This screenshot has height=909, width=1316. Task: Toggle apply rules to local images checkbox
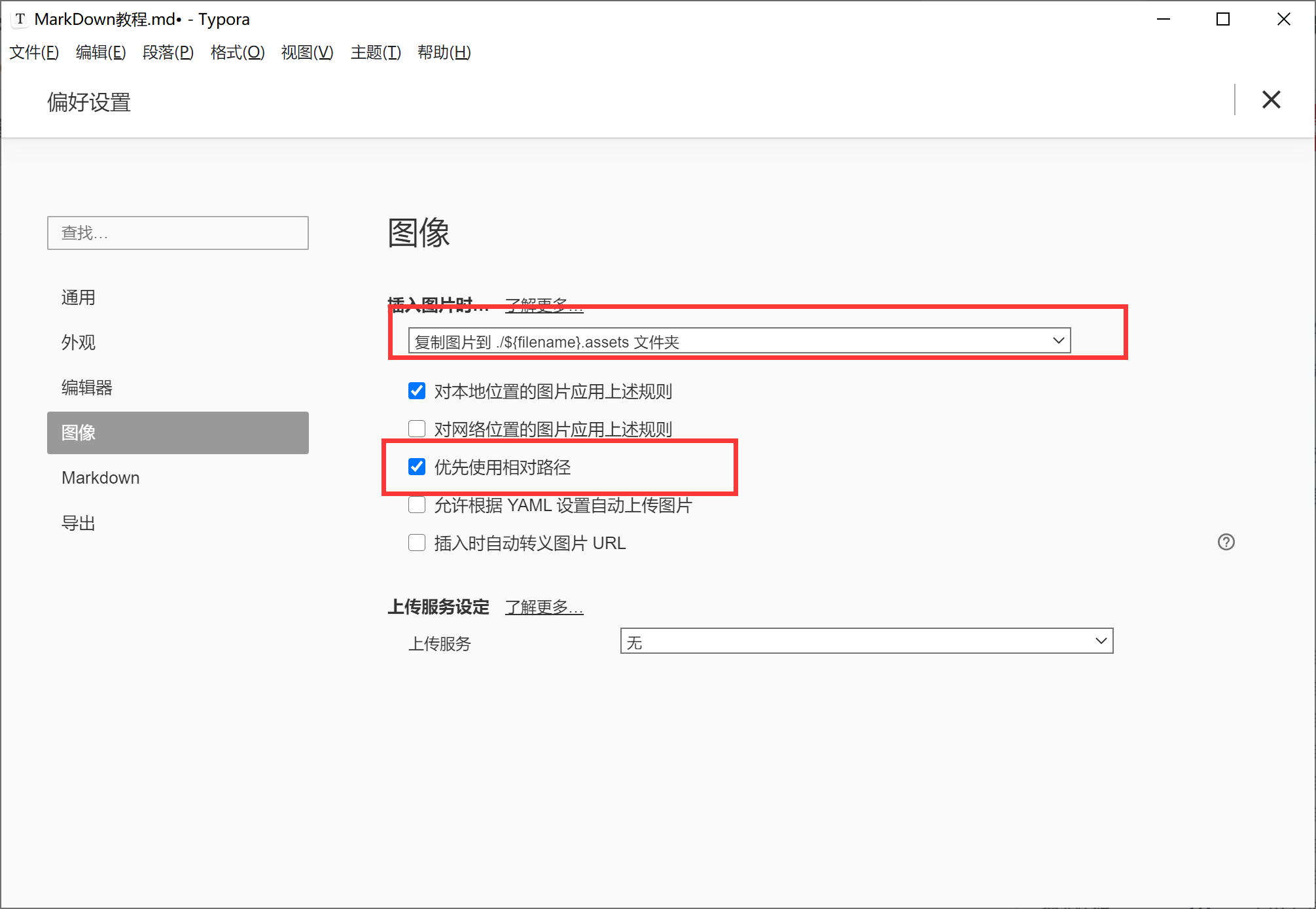coord(417,391)
